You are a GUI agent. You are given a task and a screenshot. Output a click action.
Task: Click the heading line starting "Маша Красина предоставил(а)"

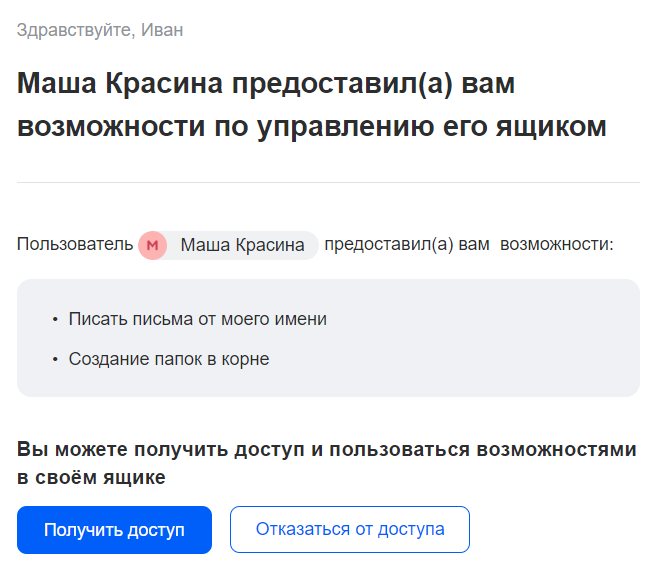coord(265,84)
